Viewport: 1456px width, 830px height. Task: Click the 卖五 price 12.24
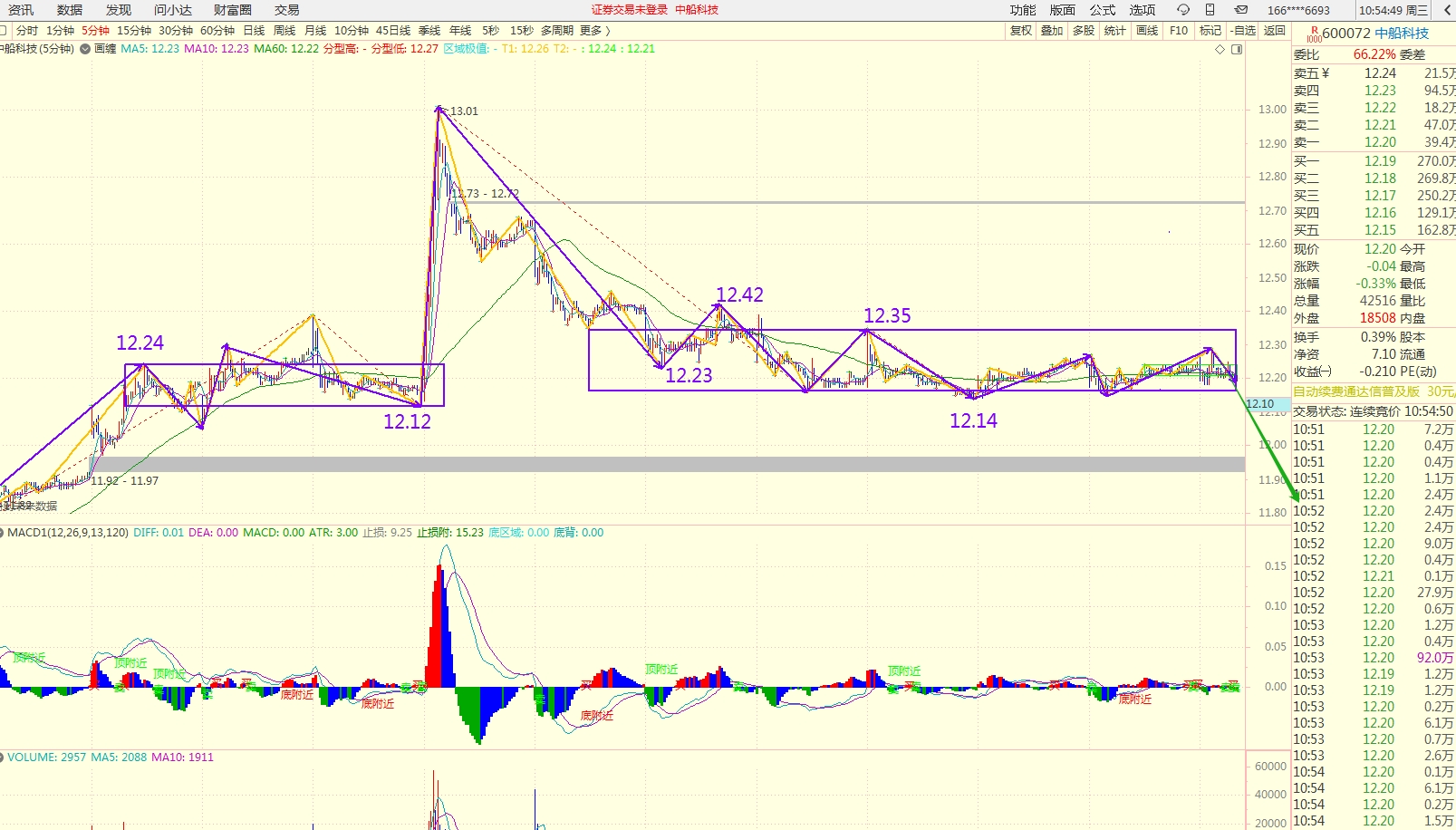coord(1380,73)
